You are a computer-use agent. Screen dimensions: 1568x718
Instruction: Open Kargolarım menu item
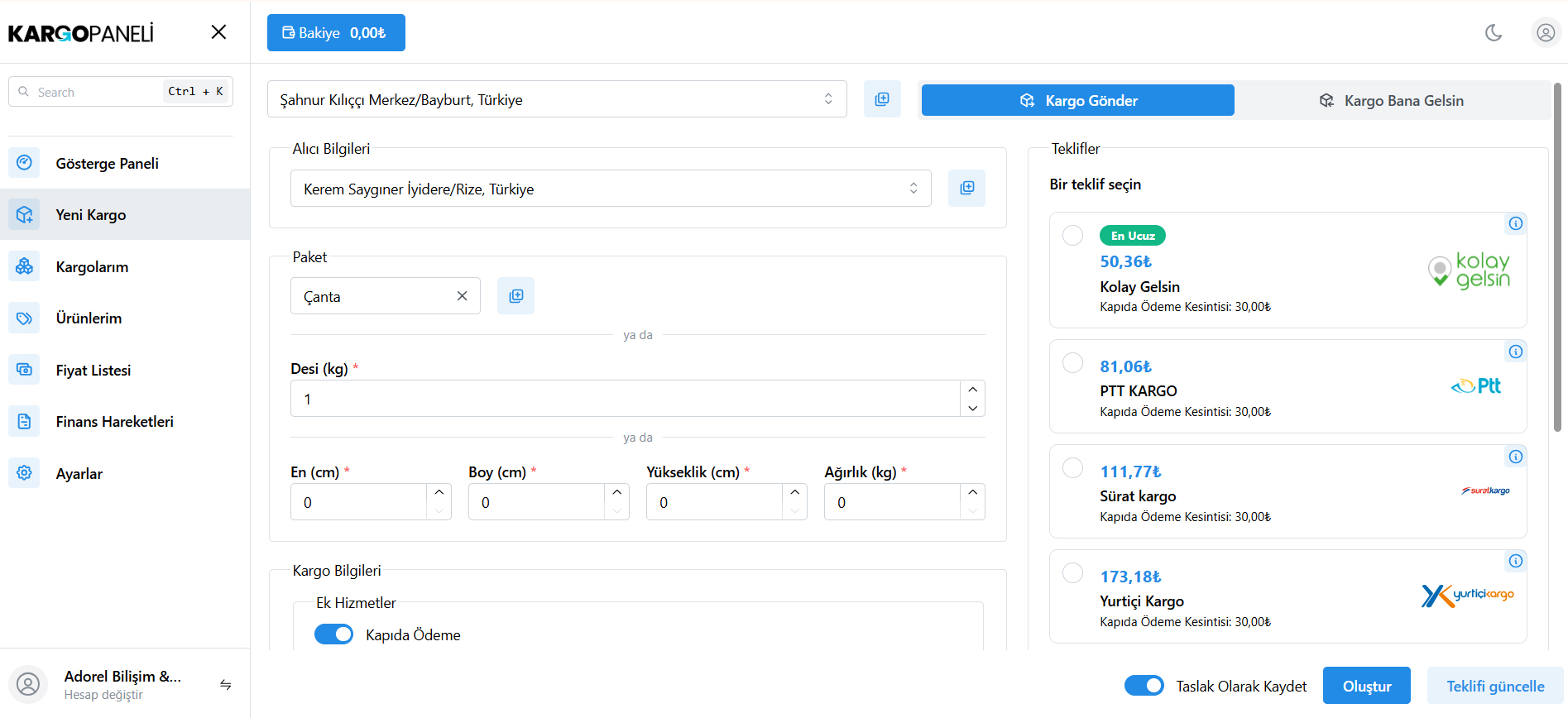[x=125, y=266]
